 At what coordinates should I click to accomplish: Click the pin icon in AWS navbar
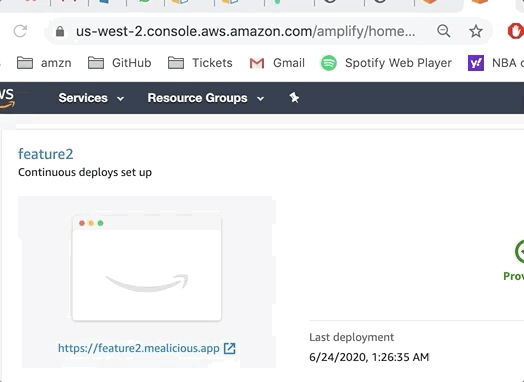coord(294,98)
